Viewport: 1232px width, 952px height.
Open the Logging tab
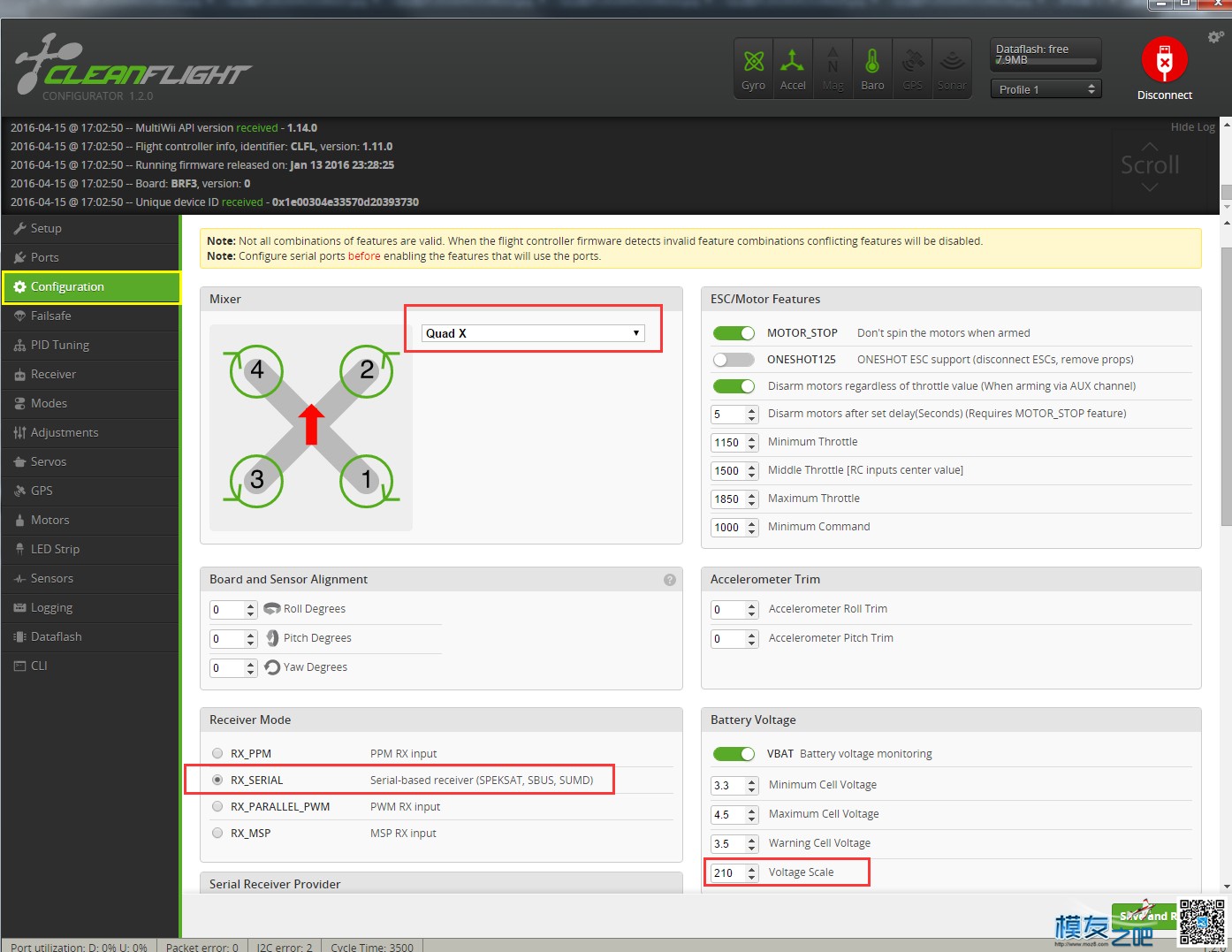coord(90,607)
